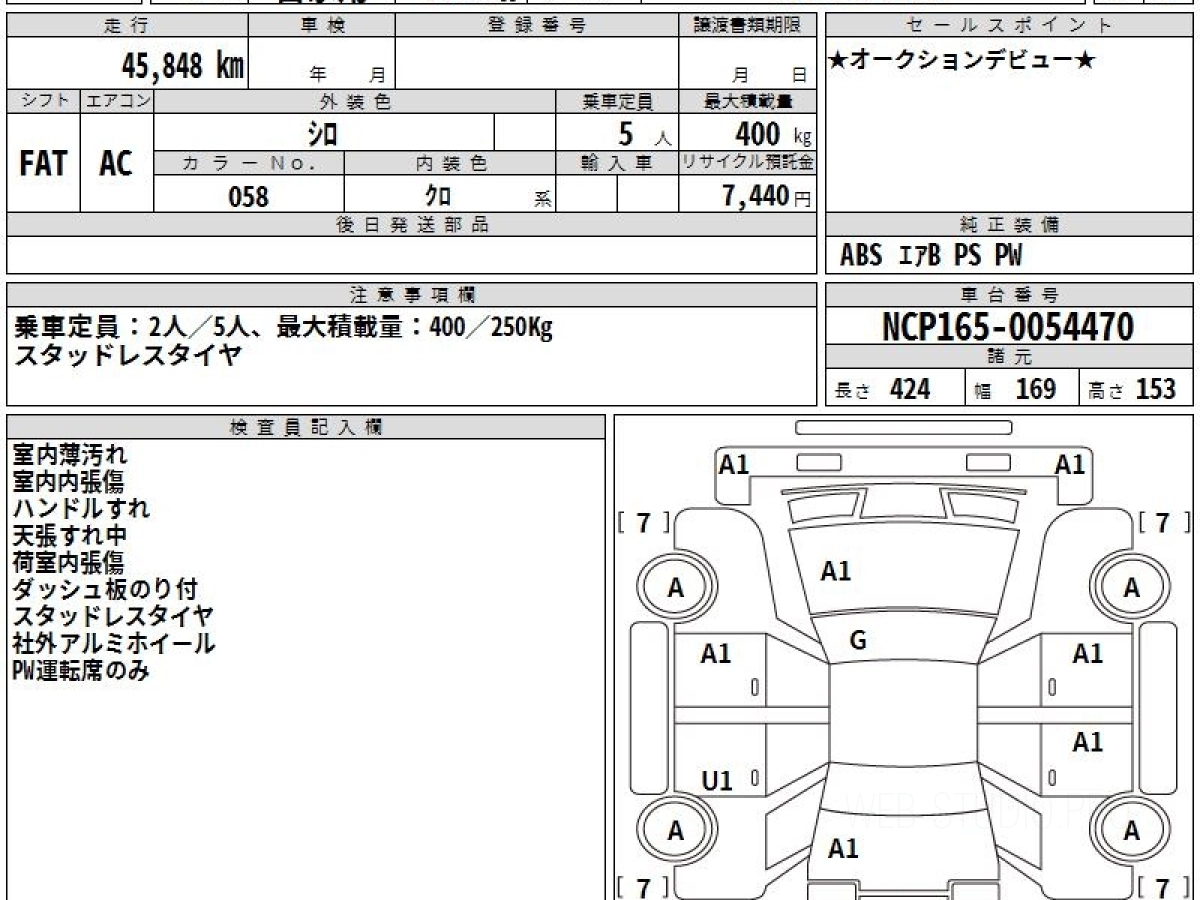Select the 検査員記入欄 header

pyautogui.click(x=306, y=427)
